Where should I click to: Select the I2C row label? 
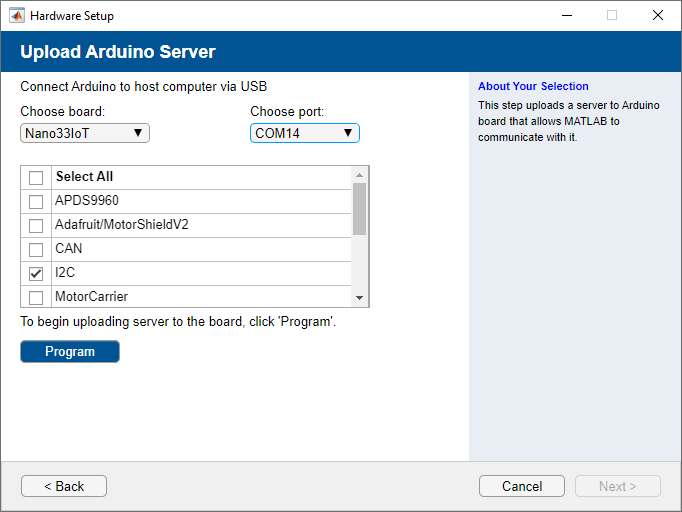point(66,273)
